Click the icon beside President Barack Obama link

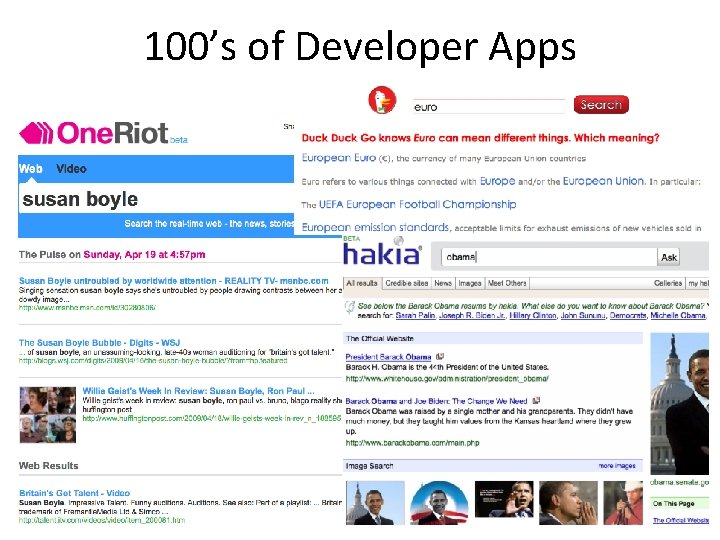pyautogui.click(x=440, y=356)
